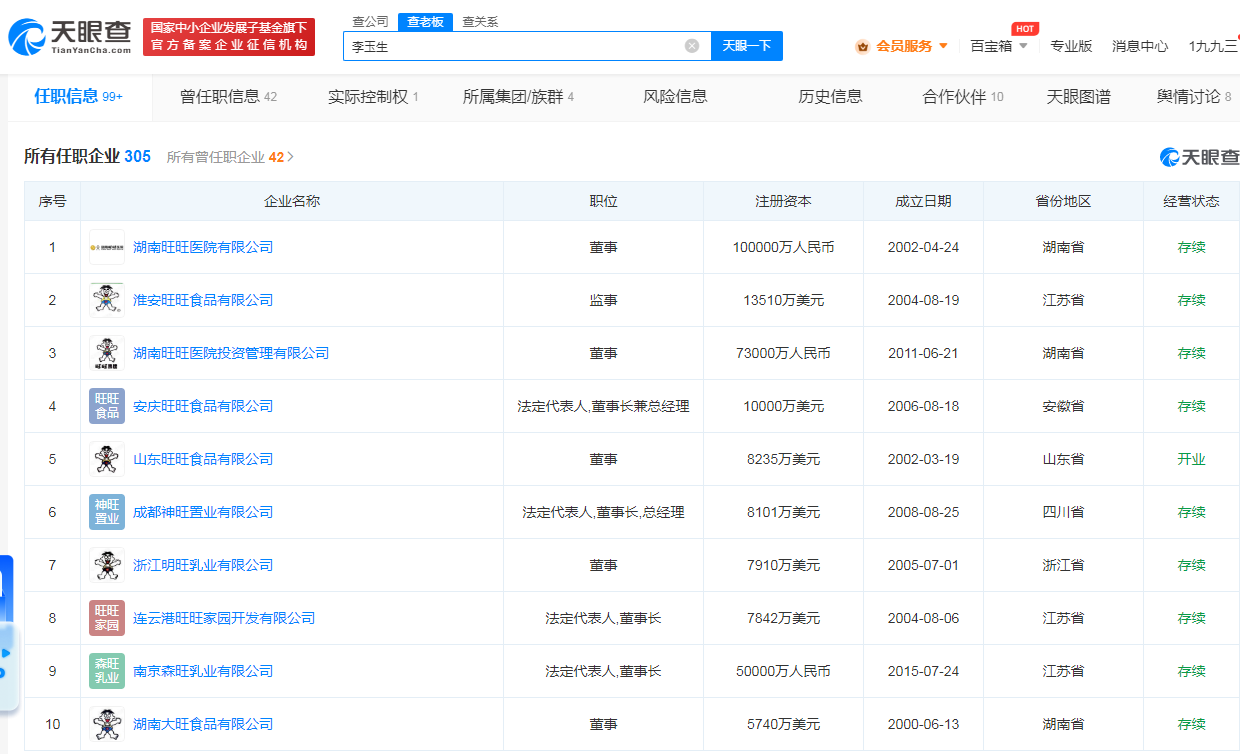Click date 2015-07-24 cell
This screenshot has height=754, width=1240.
[923, 671]
